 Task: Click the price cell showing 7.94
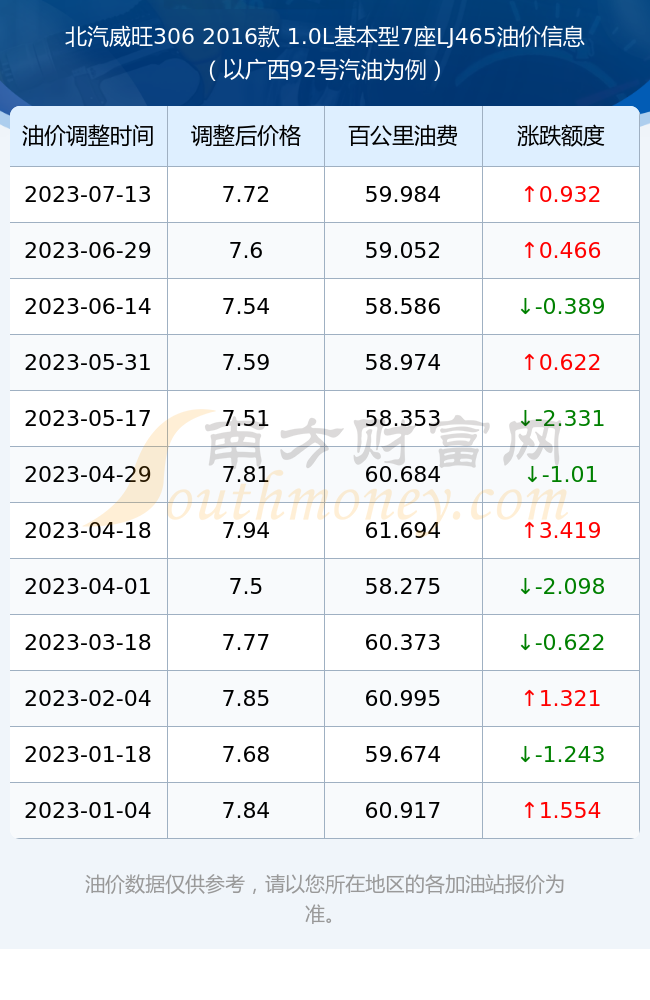click(246, 531)
